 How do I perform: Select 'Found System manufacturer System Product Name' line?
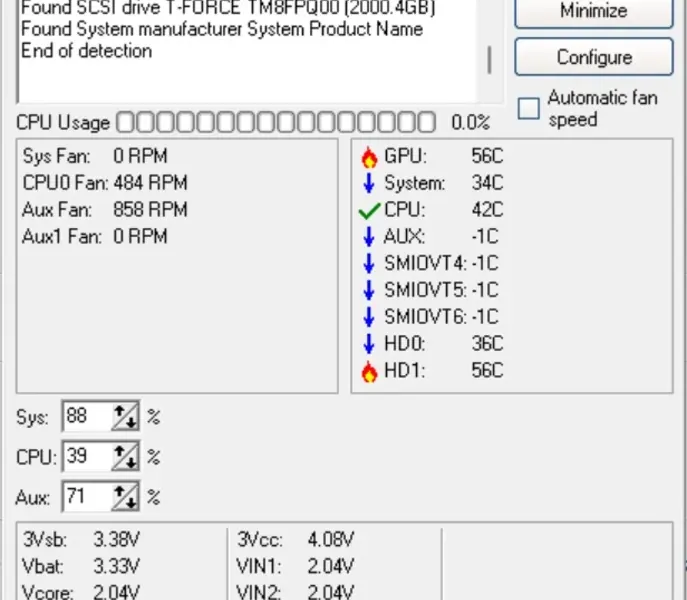[222, 29]
